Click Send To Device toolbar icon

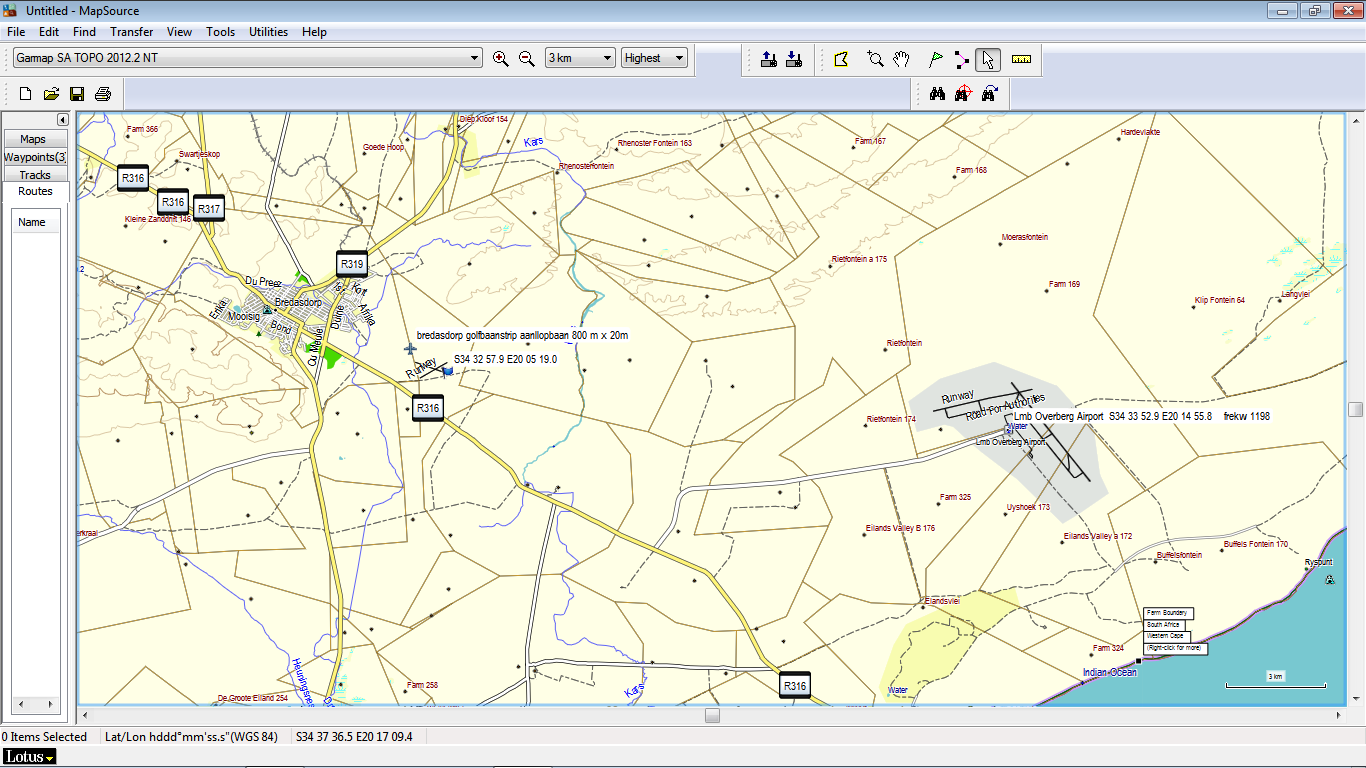(x=769, y=59)
